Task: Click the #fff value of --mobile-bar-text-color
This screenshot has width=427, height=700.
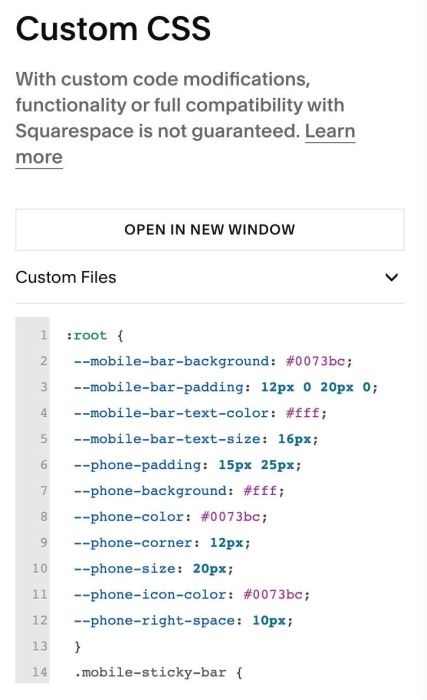Action: point(303,412)
